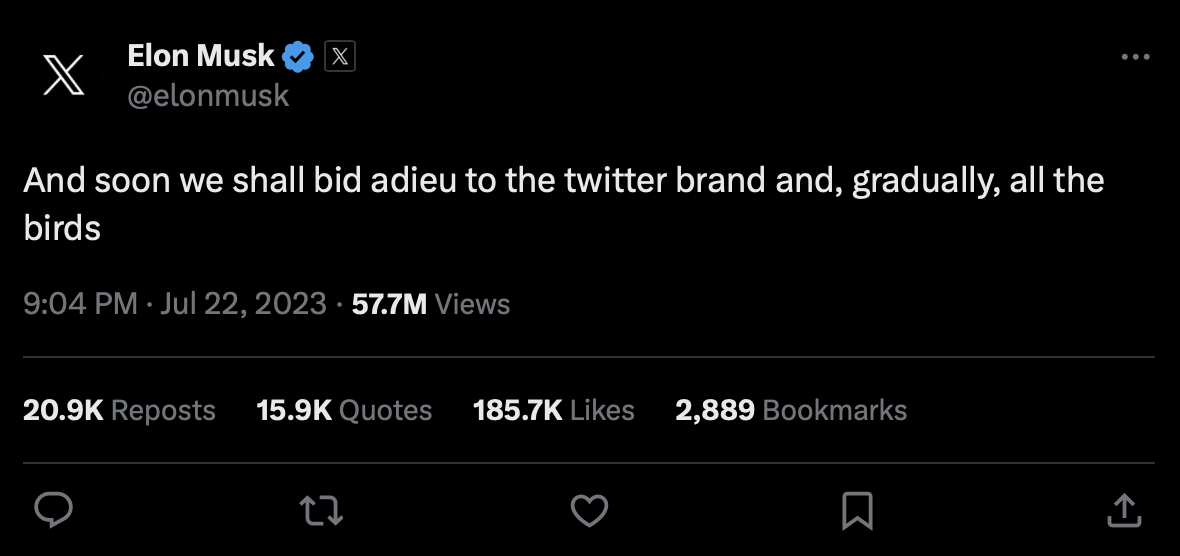Click the X affiliate badge beside name

(x=340, y=56)
